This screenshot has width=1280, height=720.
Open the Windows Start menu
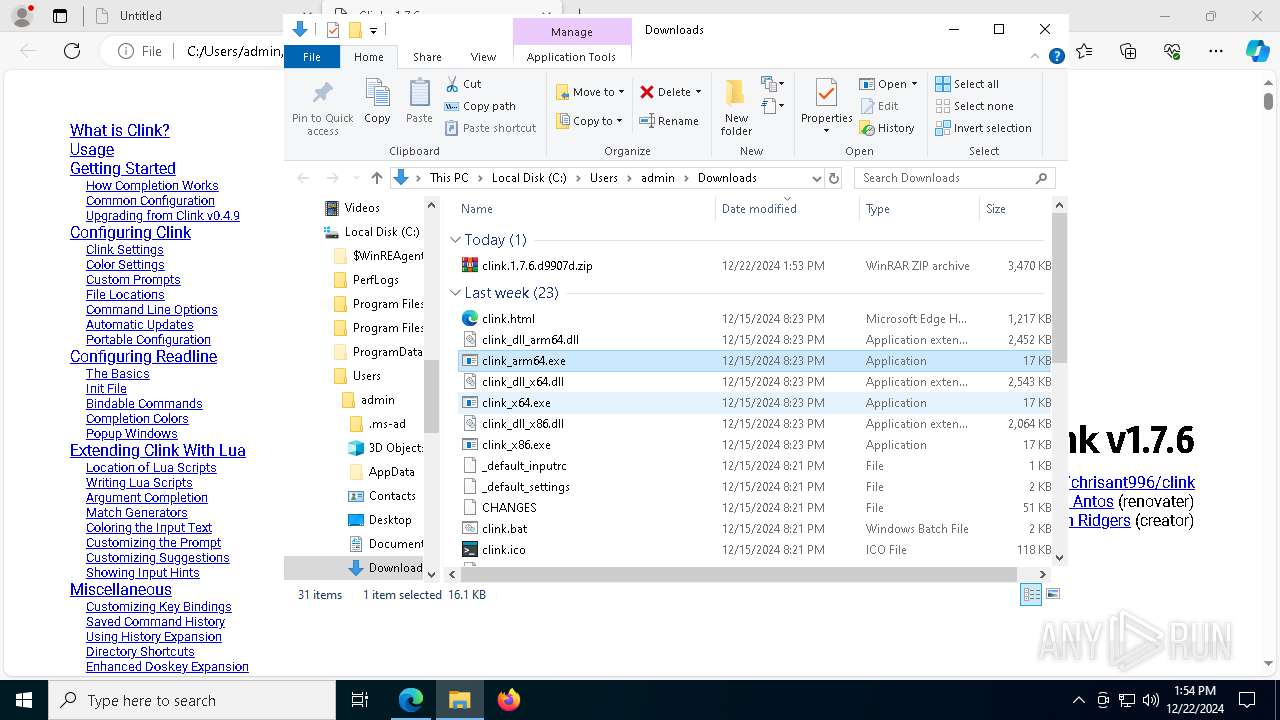coord(24,700)
